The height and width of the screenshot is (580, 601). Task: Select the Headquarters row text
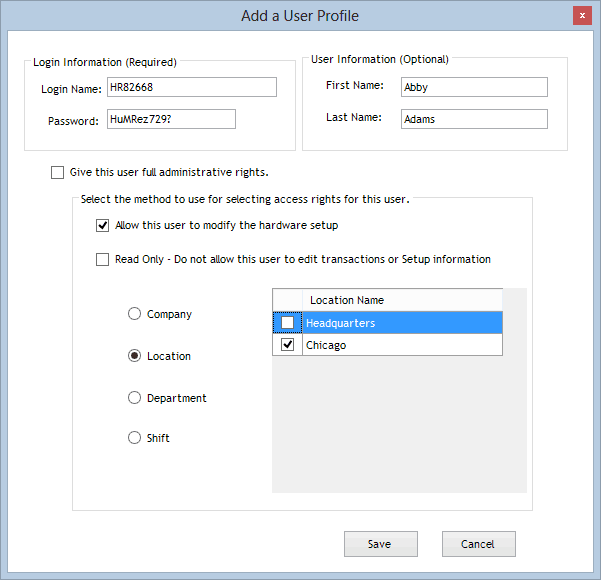tap(340, 323)
